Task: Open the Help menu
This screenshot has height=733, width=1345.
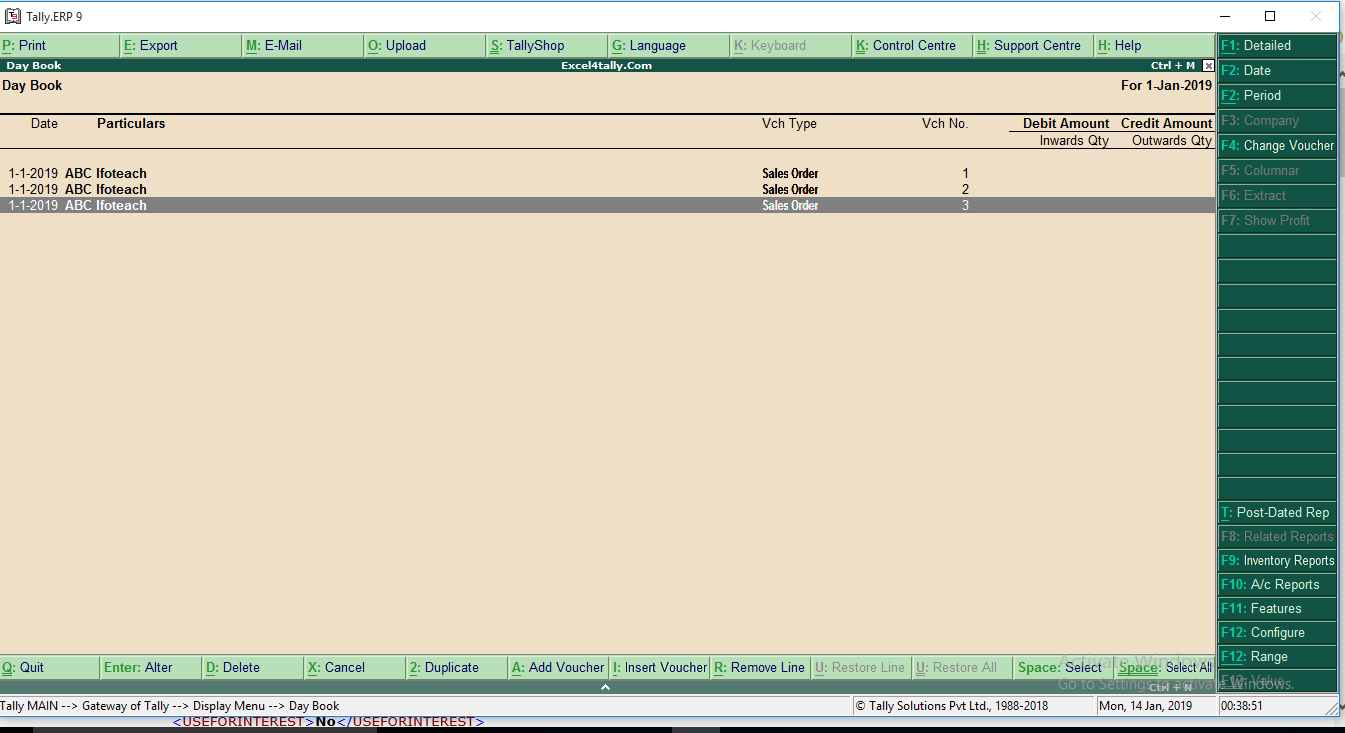Action: tap(1155, 46)
